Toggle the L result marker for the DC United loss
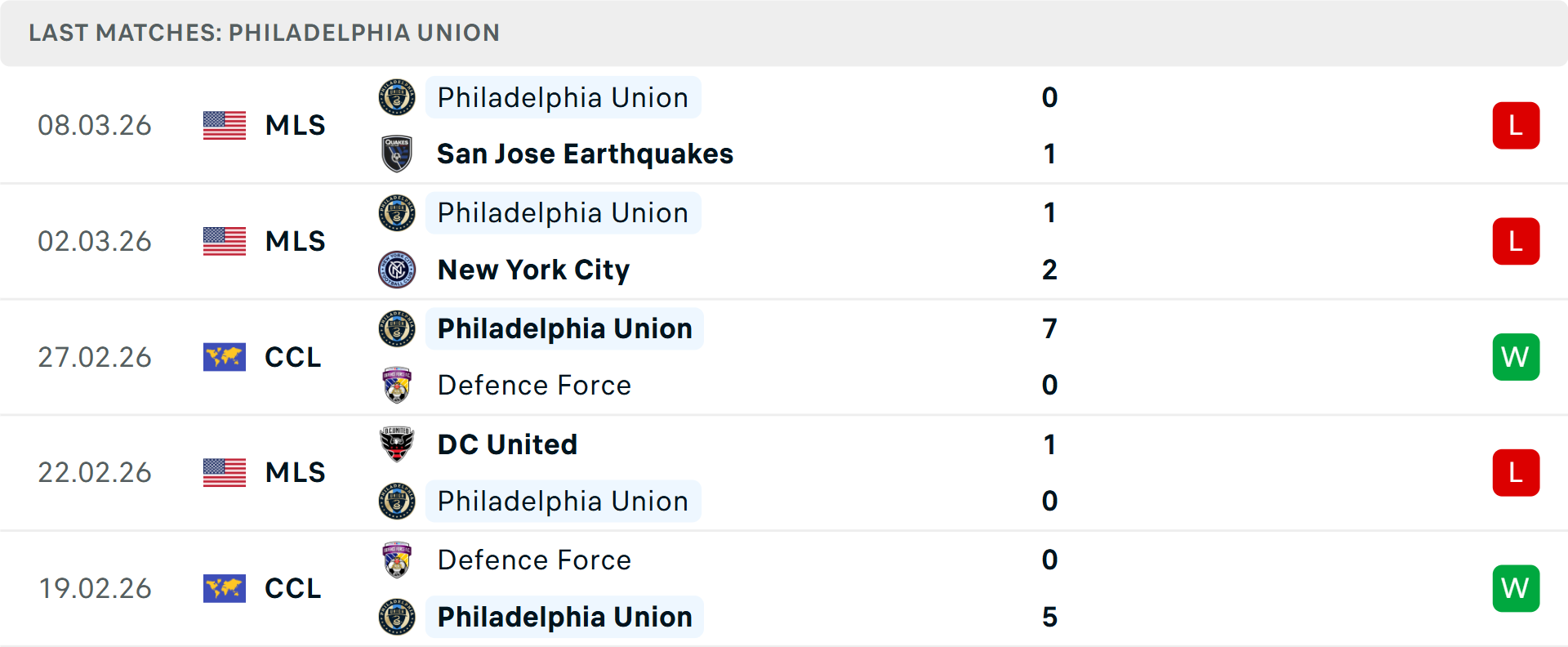The image size is (1568, 647). point(1516,472)
